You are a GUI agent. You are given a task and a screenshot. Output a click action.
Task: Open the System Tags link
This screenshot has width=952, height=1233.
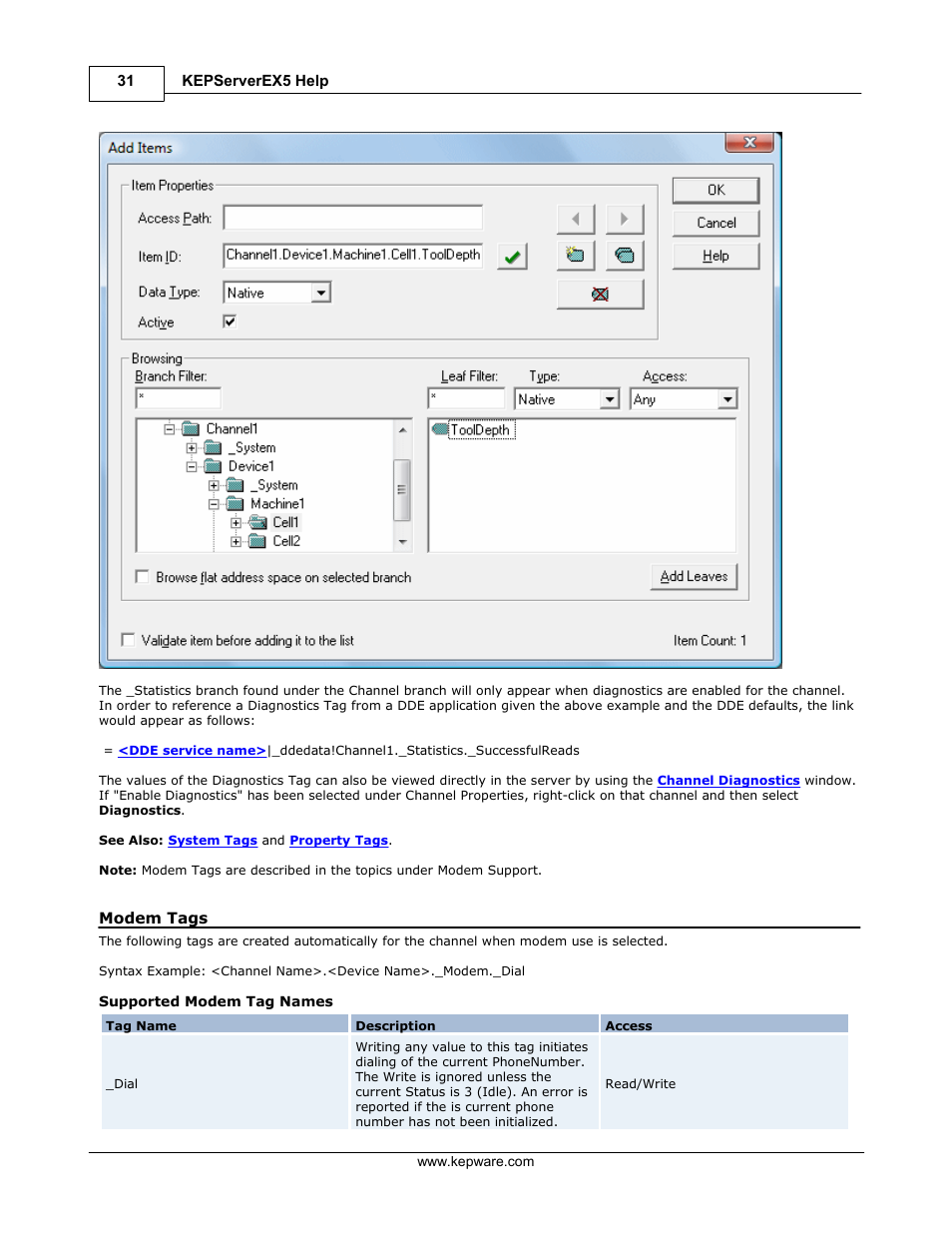(213, 841)
